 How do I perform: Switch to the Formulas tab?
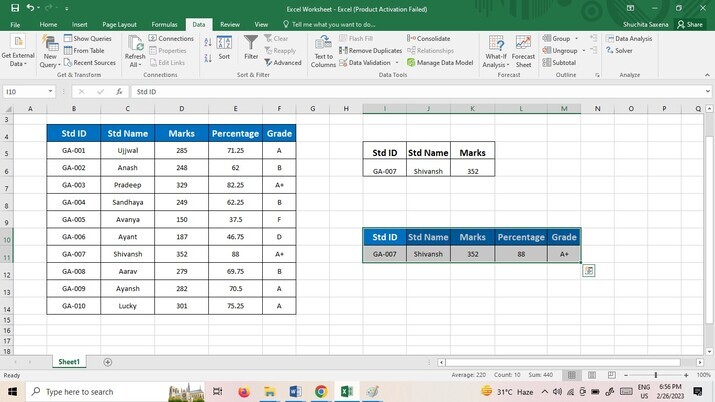(164, 25)
